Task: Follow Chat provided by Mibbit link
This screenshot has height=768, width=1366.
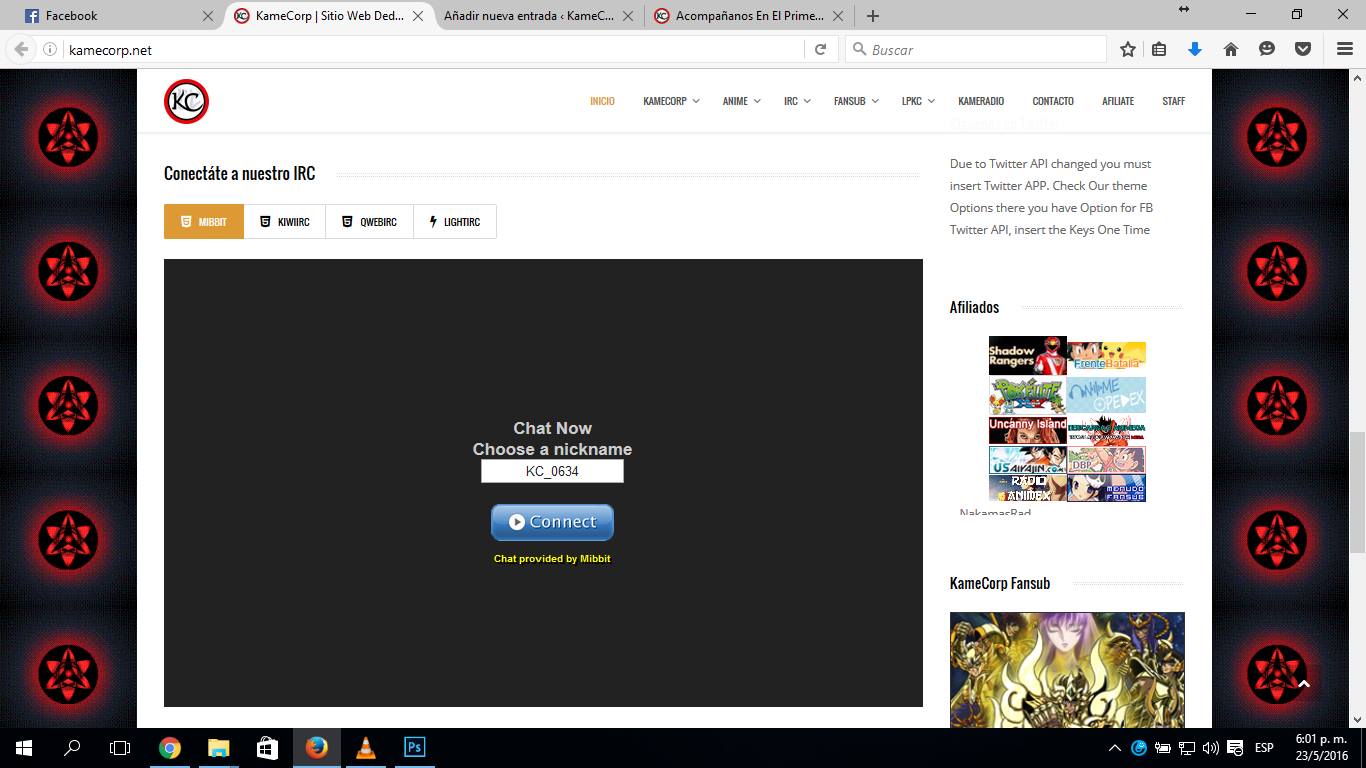Action: (552, 559)
